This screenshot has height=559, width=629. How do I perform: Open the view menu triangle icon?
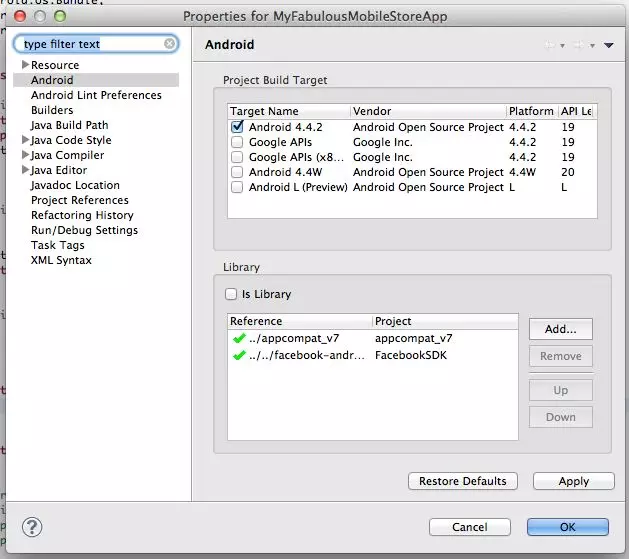(x=608, y=45)
